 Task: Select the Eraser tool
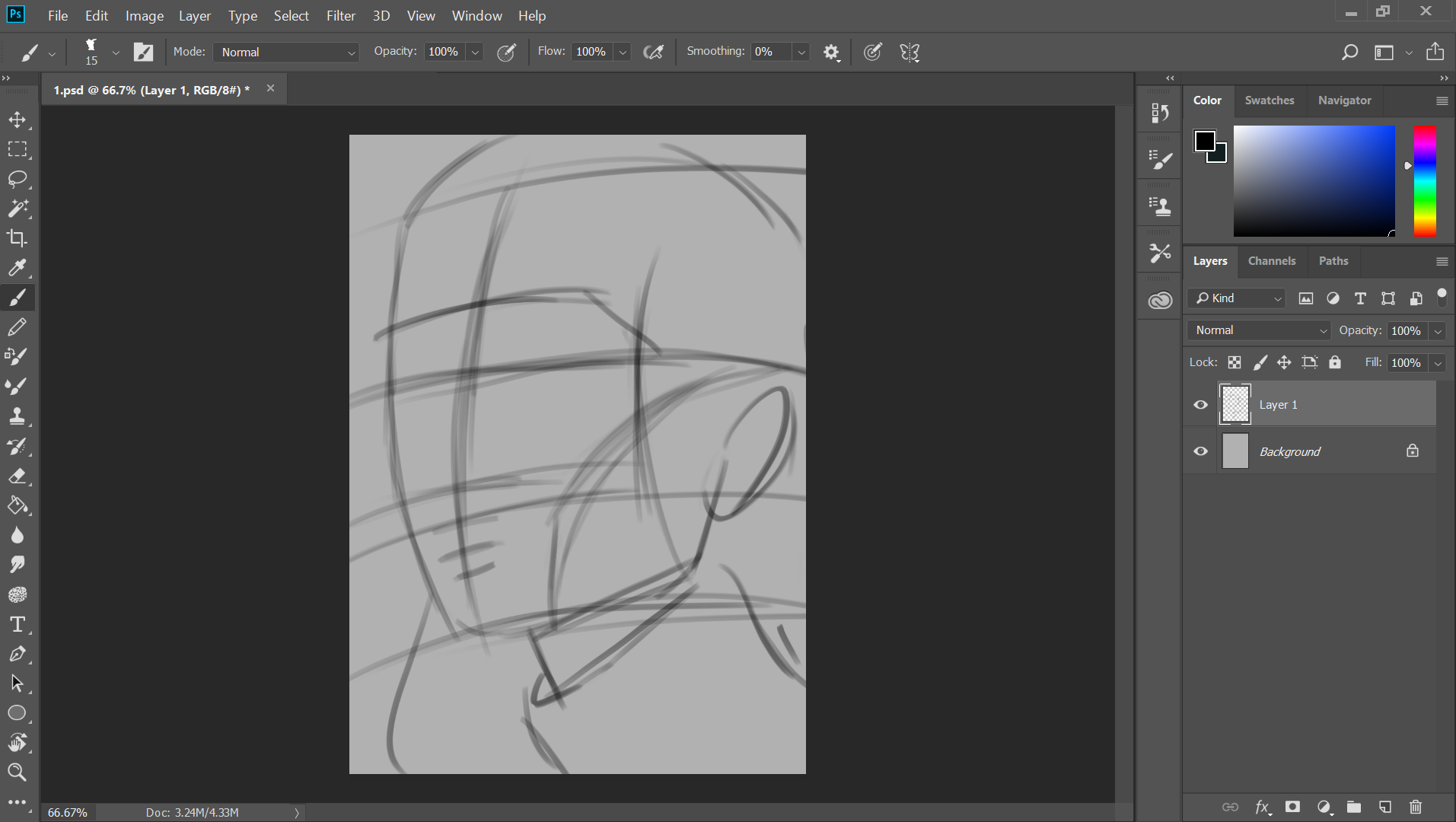pyautogui.click(x=17, y=476)
